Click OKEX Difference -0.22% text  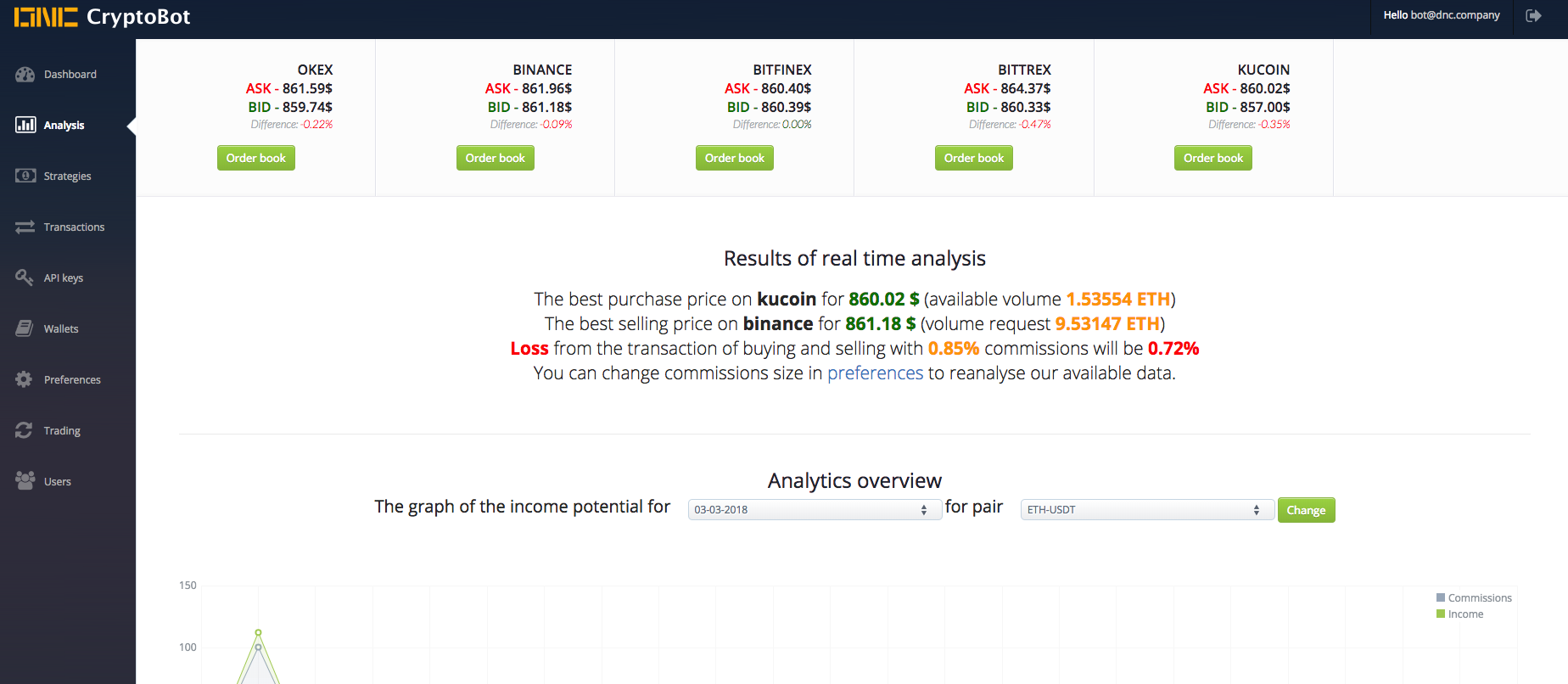pos(291,125)
